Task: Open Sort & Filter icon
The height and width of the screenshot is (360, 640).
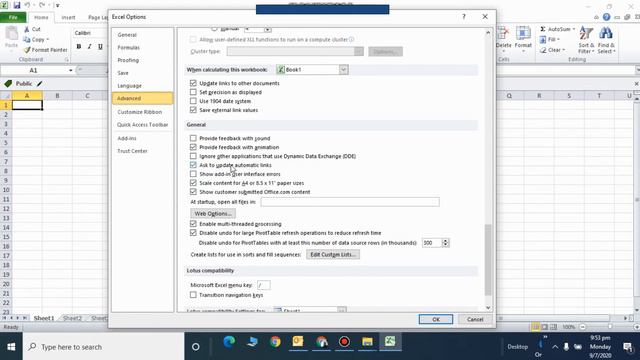Action: (586, 33)
